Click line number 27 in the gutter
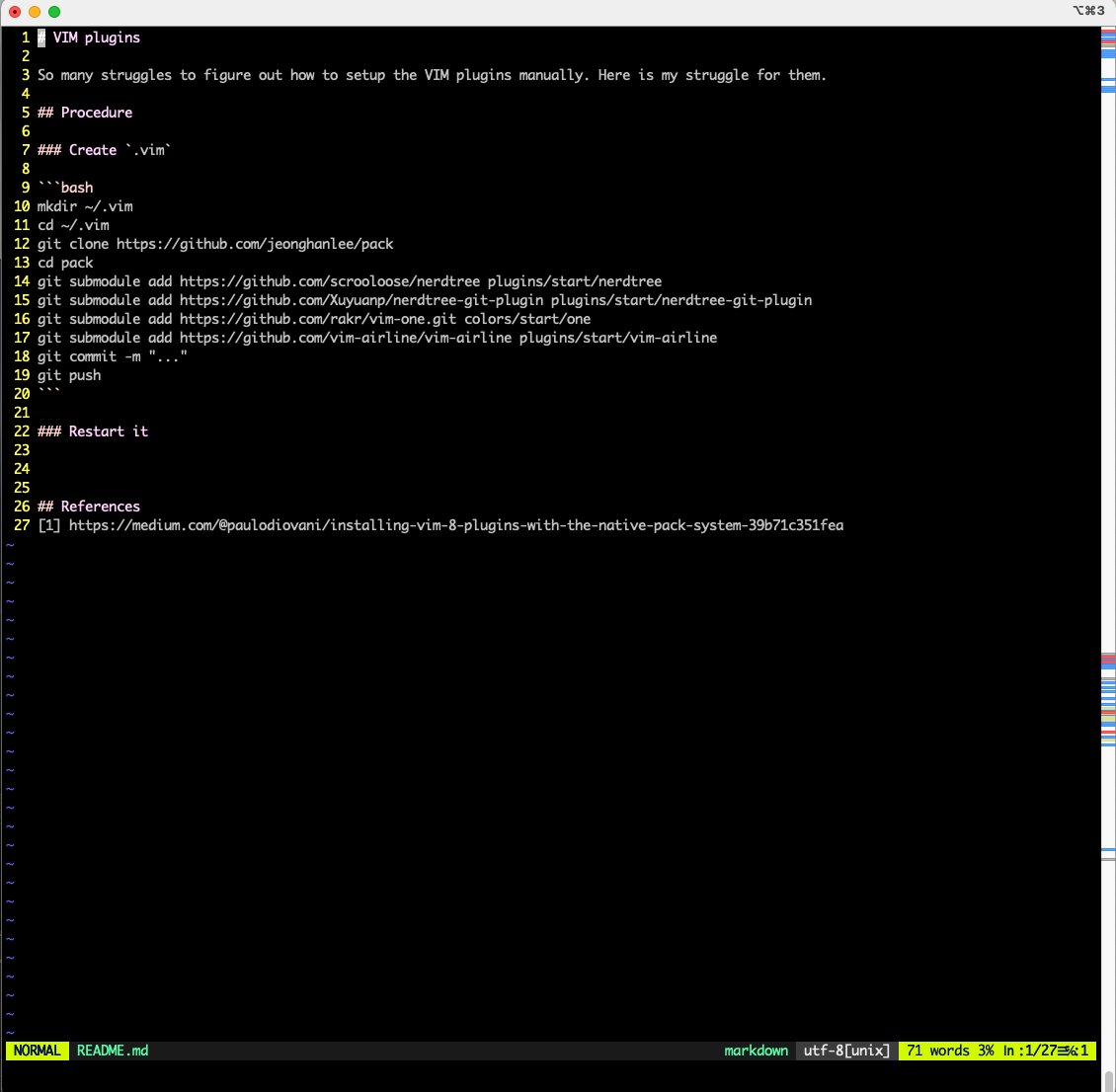1116x1092 pixels. pyautogui.click(x=22, y=525)
